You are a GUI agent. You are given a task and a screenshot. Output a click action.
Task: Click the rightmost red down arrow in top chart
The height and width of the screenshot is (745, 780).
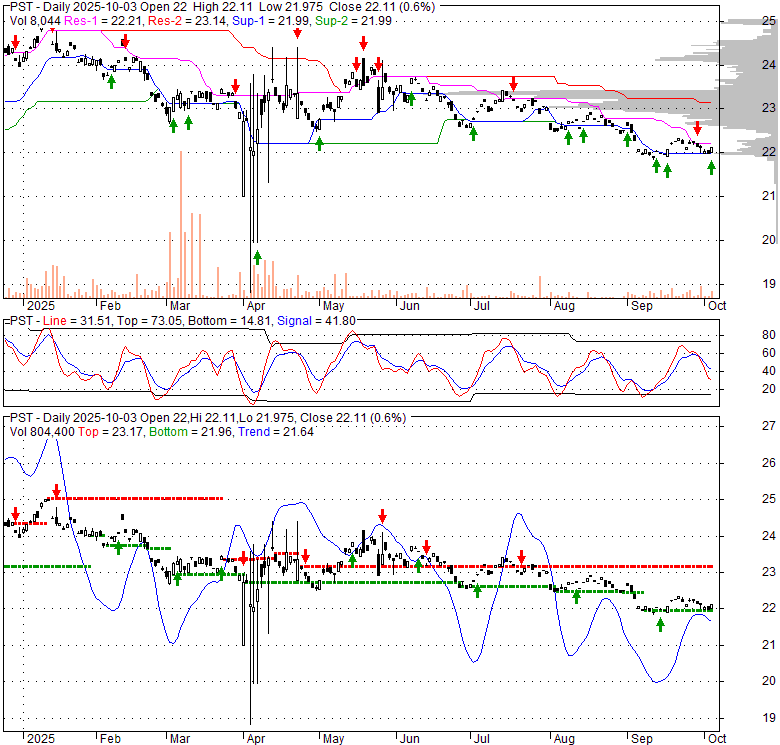click(x=698, y=129)
